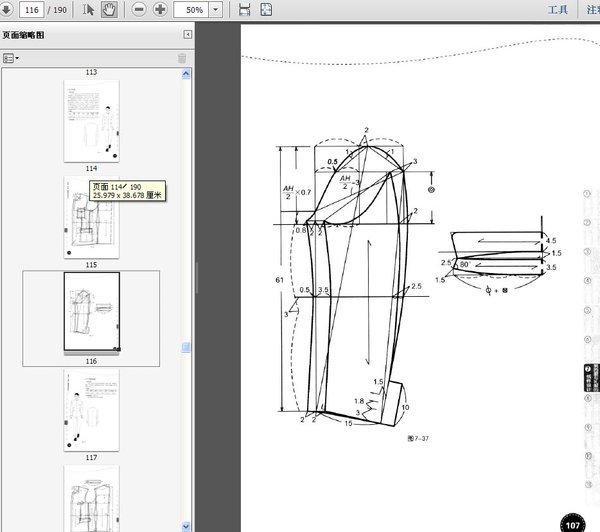
Task: Click the 50% zoom level field
Action: (191, 10)
